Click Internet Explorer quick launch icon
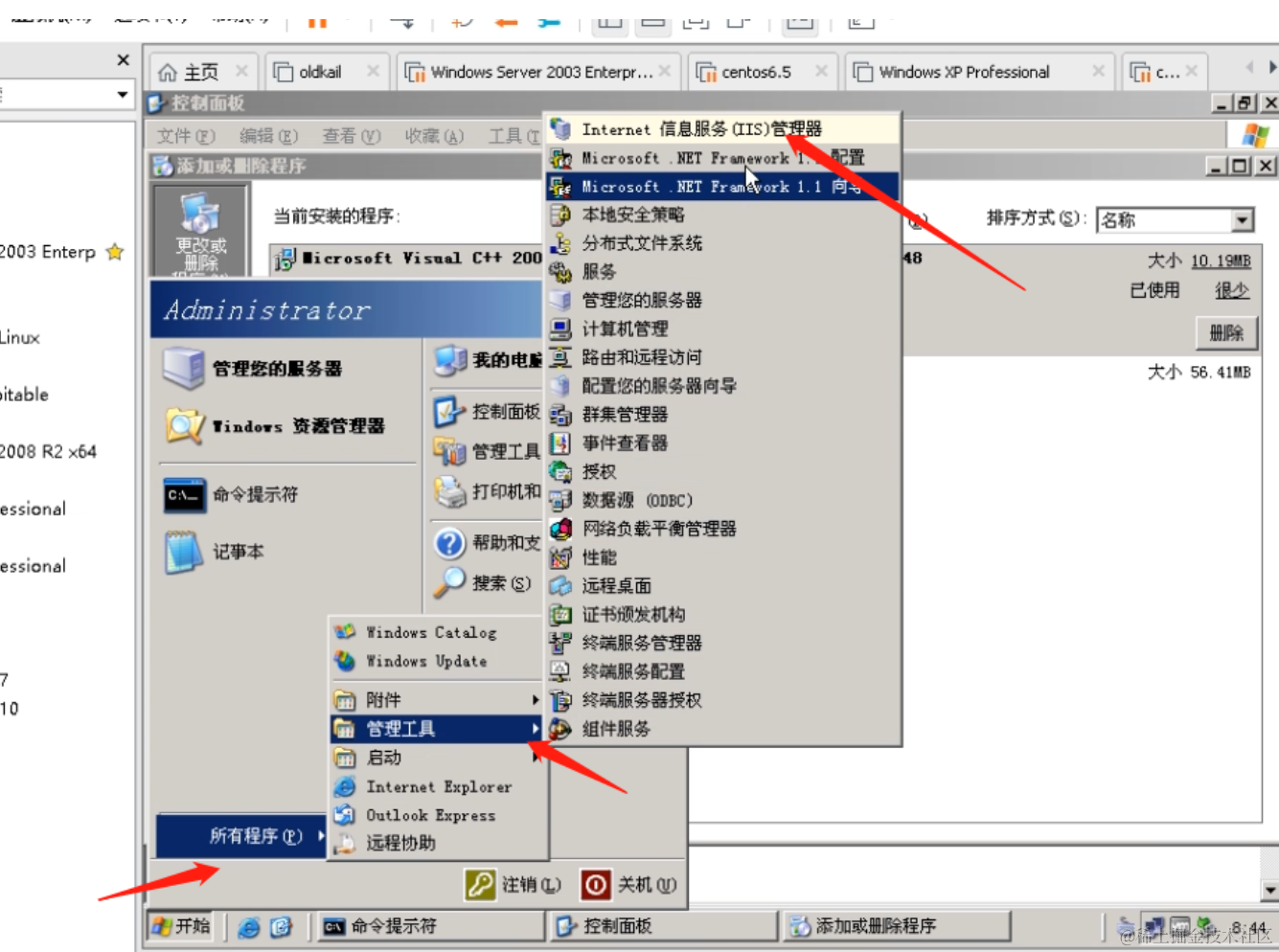Viewport: 1279px width, 952px height. 248,927
